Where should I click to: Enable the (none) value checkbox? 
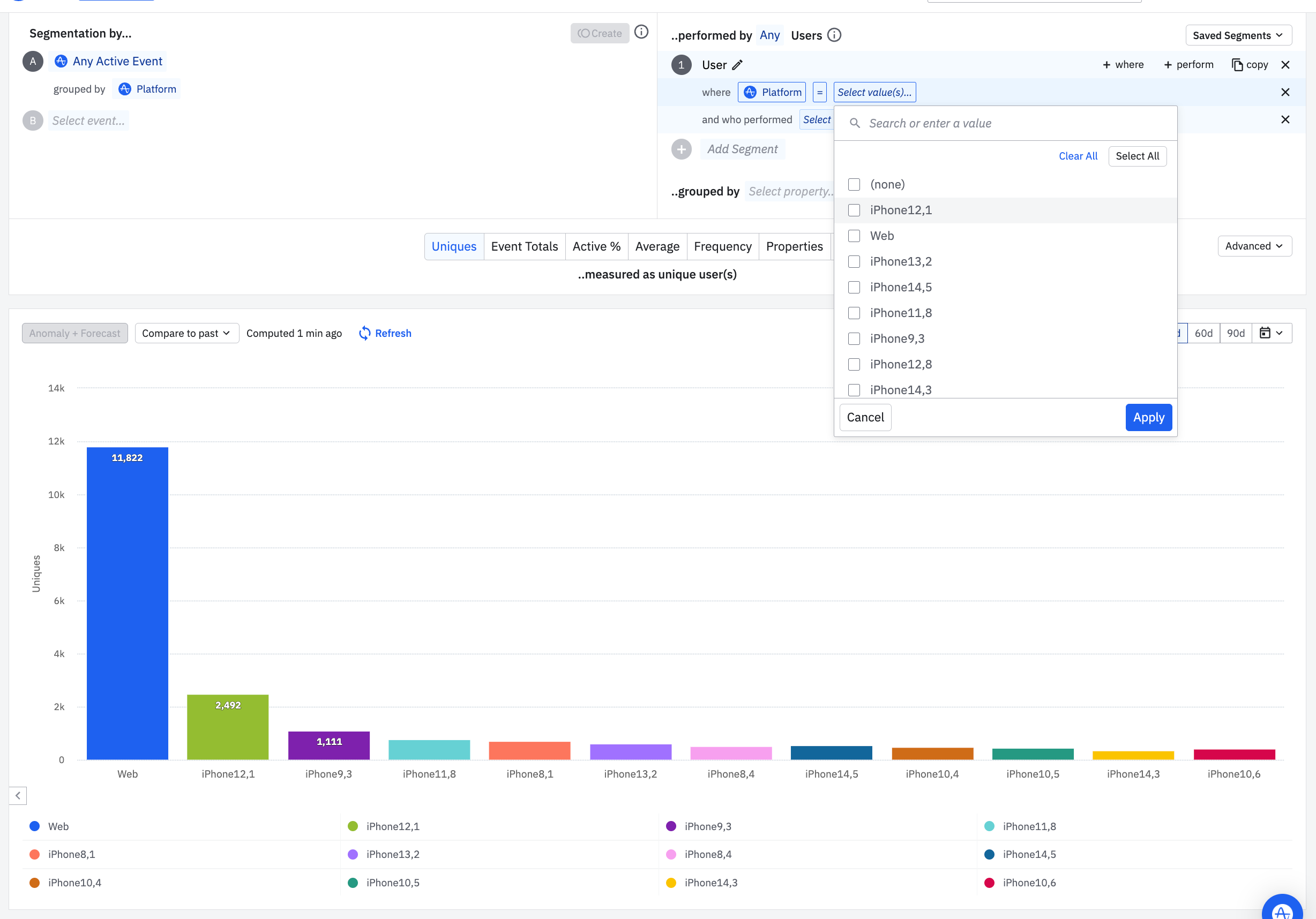[x=854, y=184]
